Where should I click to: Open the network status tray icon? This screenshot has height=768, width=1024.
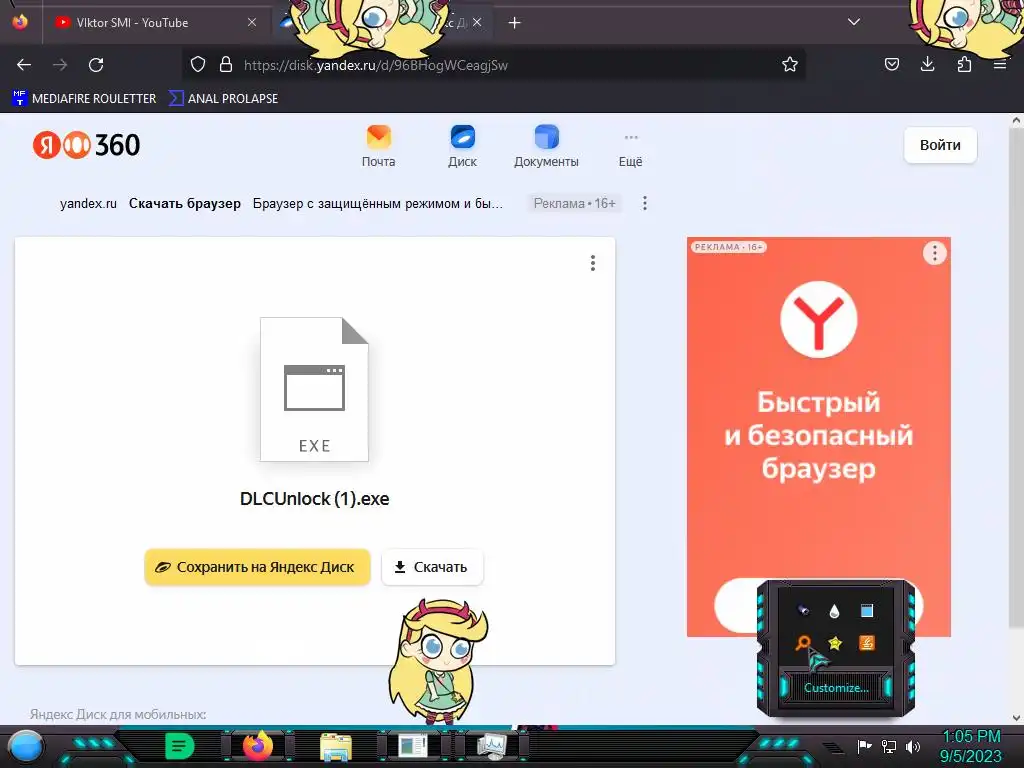(x=889, y=746)
